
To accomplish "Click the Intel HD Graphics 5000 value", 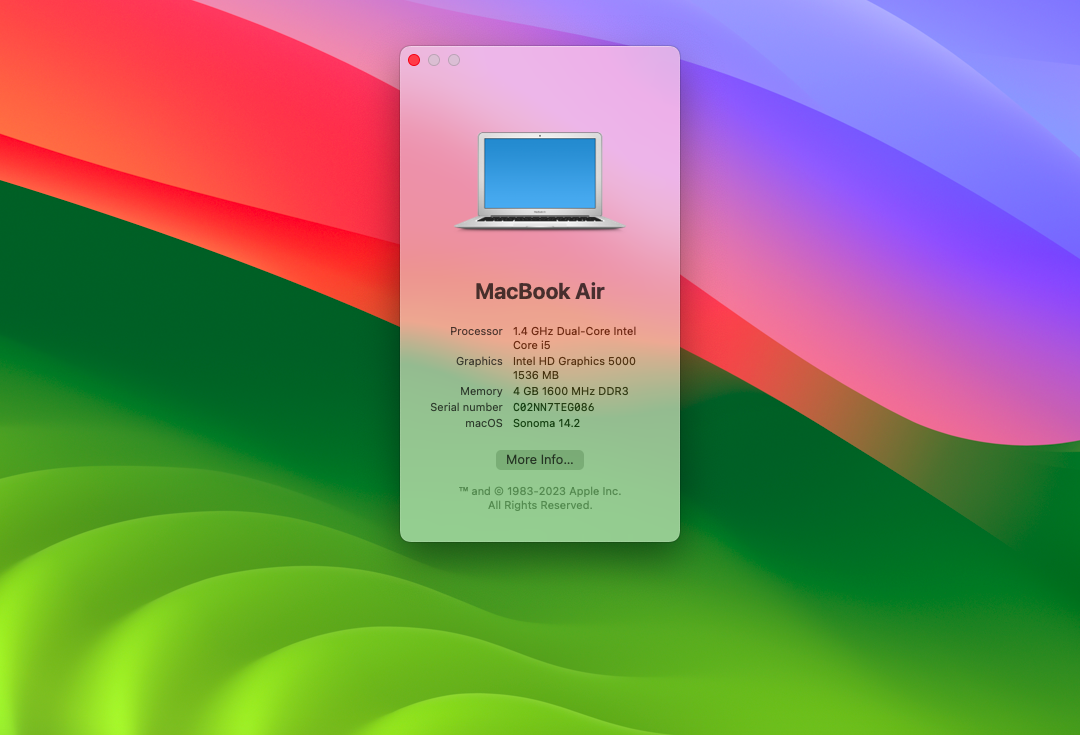I will [x=574, y=368].
